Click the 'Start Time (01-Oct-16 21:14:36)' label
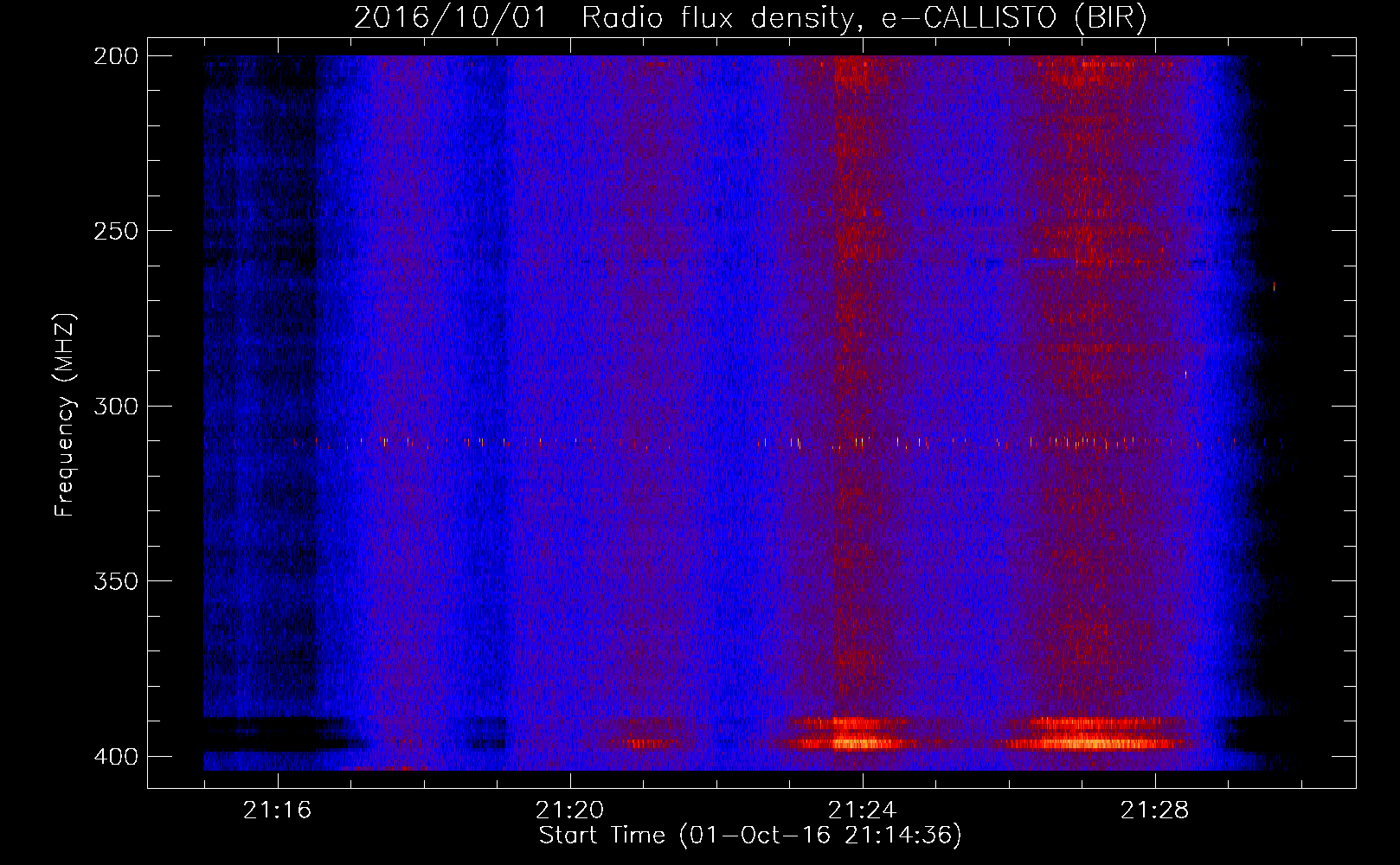 point(750,836)
